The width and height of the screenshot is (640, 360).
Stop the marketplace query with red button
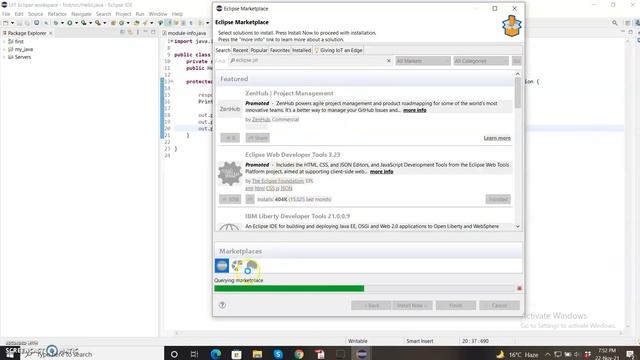pyautogui.click(x=519, y=289)
